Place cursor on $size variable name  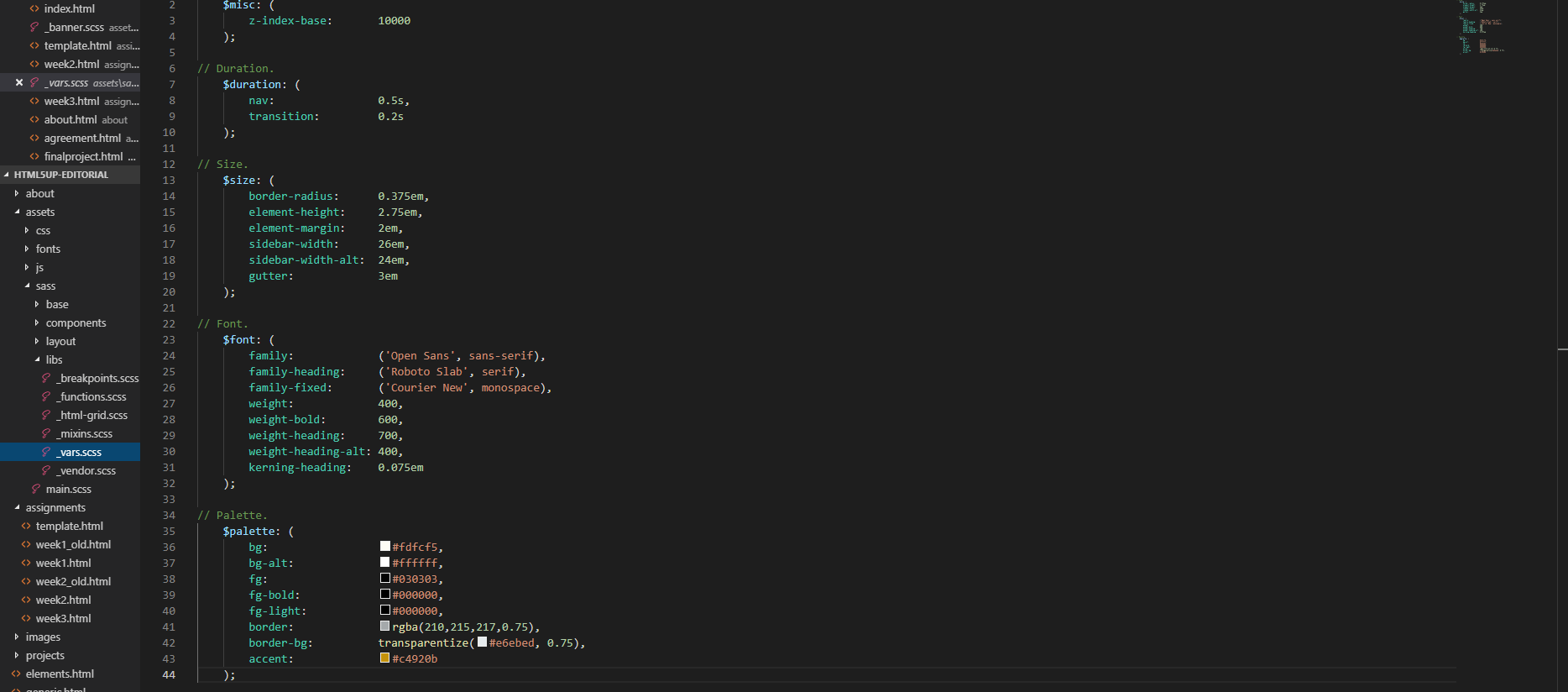coord(239,180)
